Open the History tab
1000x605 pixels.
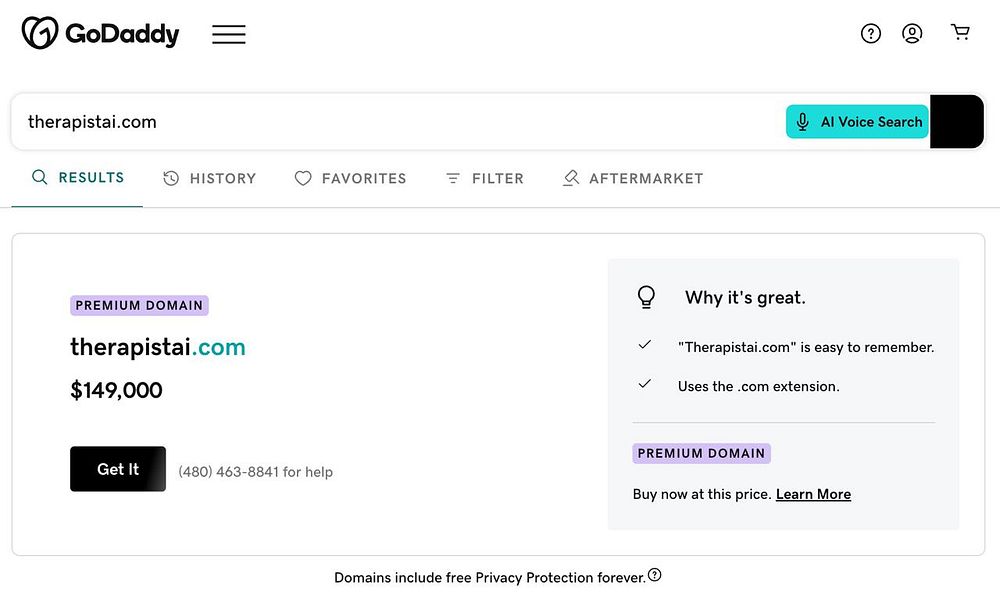point(210,179)
